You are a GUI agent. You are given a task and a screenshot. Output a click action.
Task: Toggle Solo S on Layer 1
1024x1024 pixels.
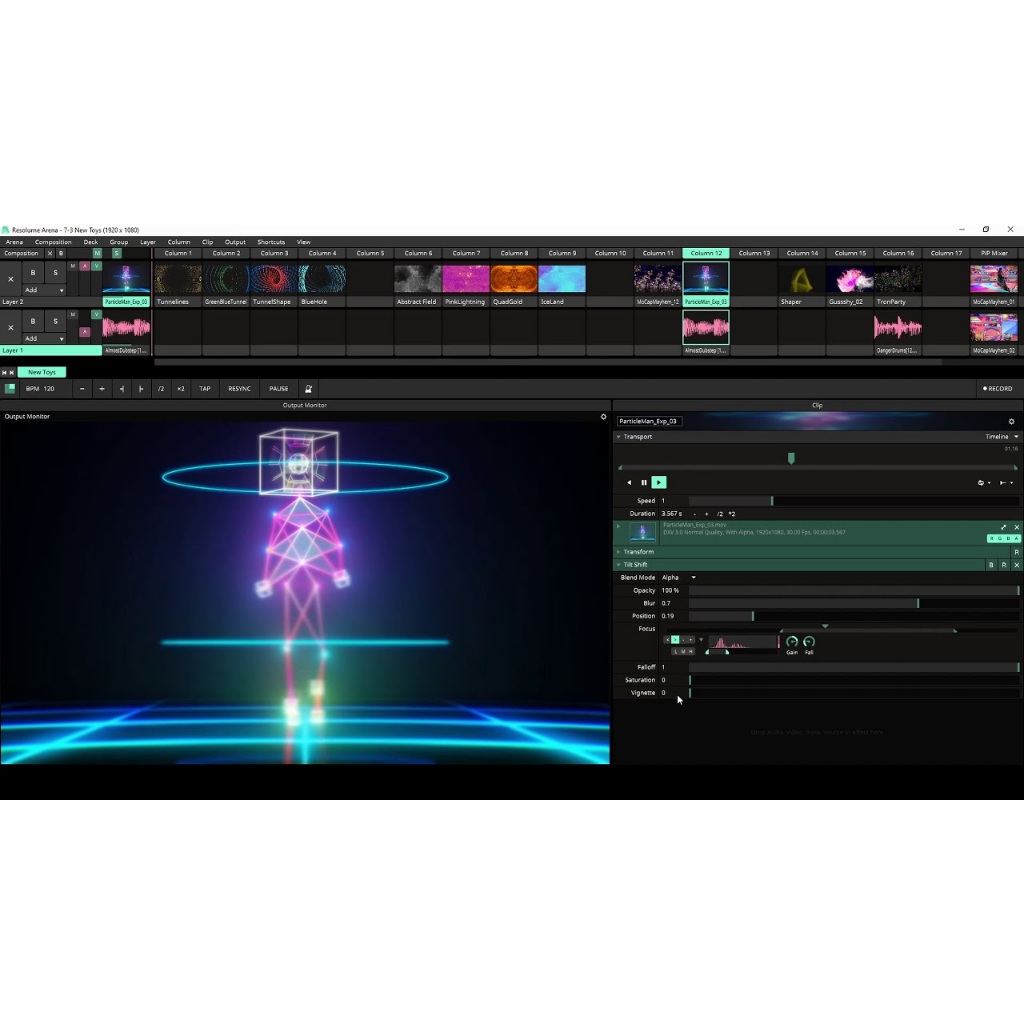[55, 321]
